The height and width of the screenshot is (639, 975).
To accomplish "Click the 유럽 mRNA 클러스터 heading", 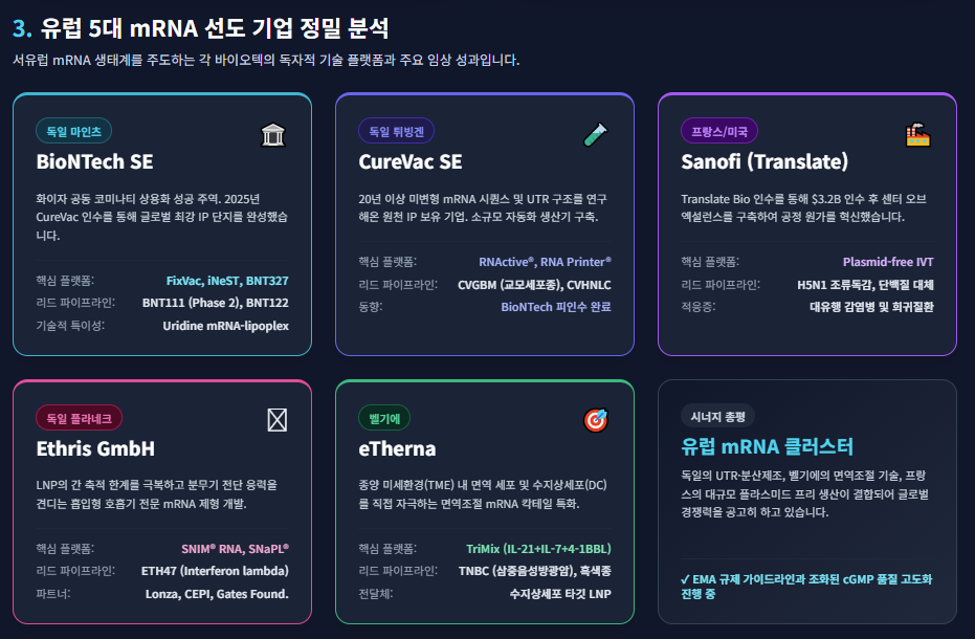I will click(767, 446).
